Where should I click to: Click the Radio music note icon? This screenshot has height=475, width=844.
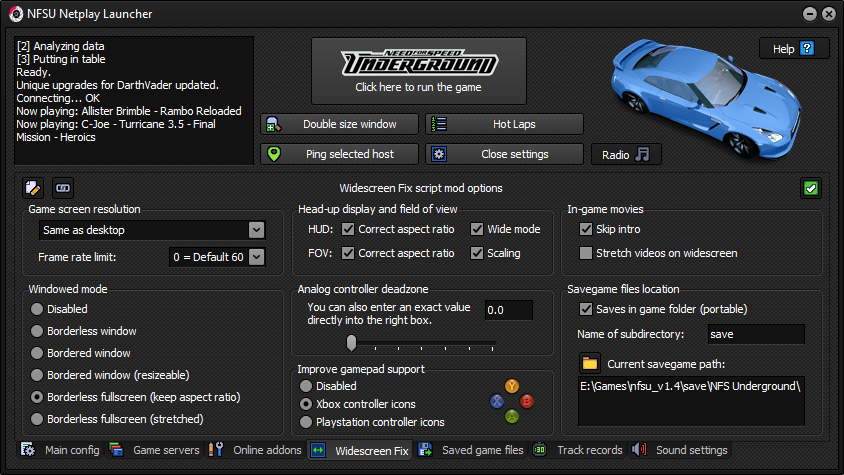642,155
